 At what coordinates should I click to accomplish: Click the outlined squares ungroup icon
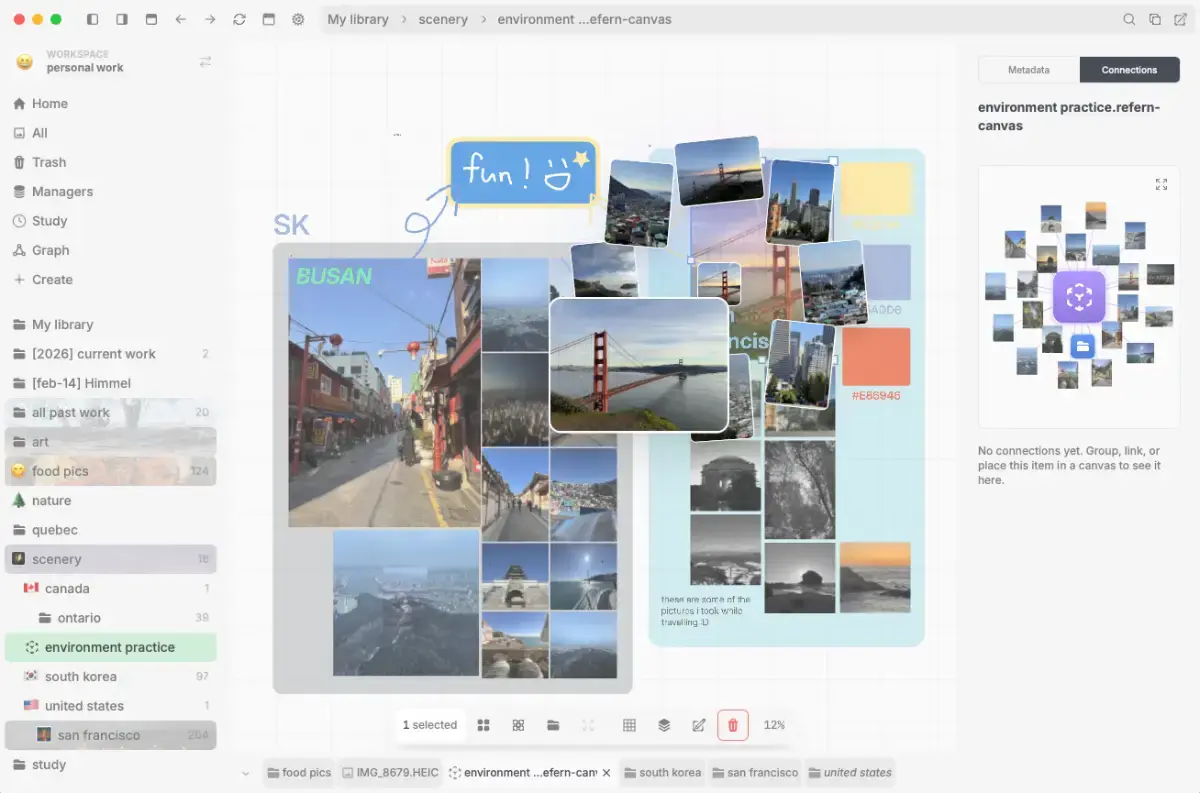518,725
